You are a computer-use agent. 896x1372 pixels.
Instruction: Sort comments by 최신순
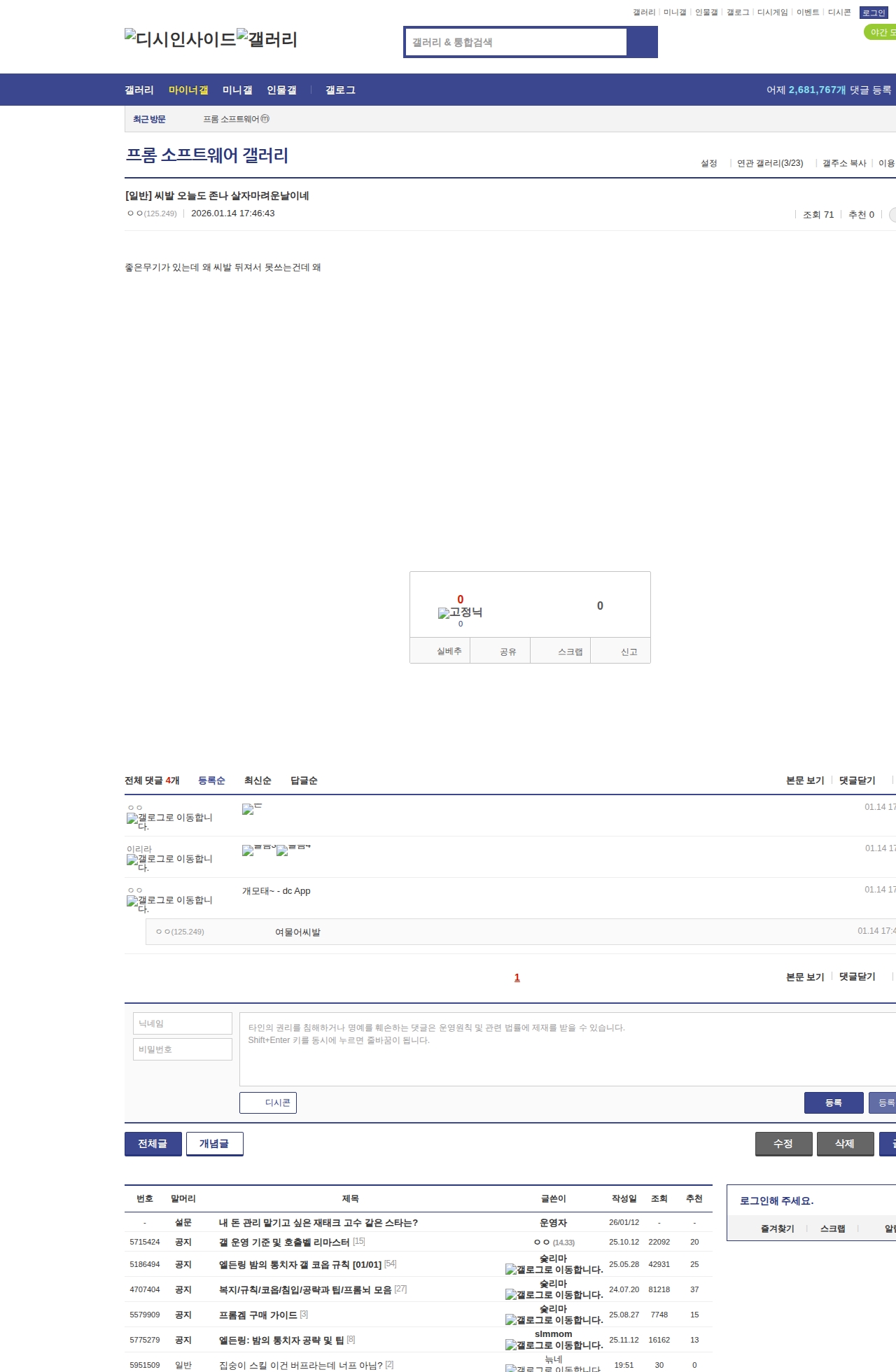pyautogui.click(x=258, y=780)
